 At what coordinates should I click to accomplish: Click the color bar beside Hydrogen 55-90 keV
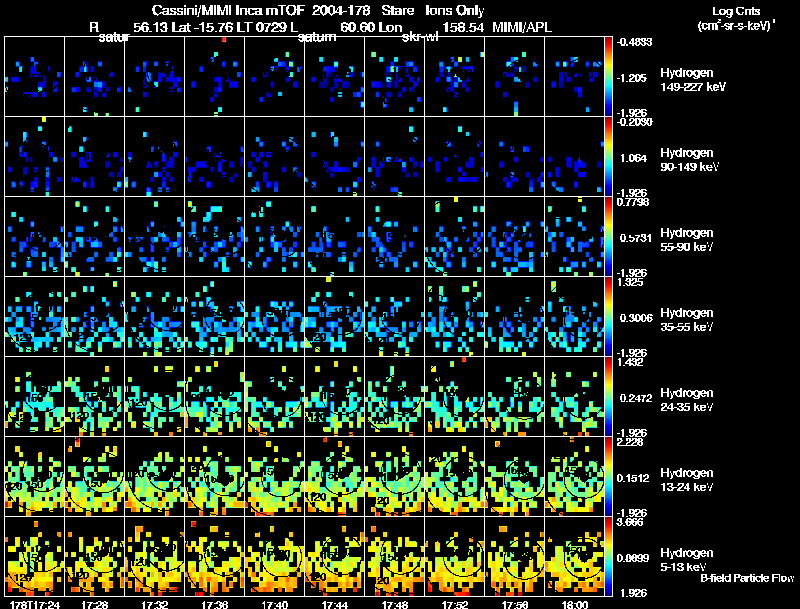coord(608,236)
